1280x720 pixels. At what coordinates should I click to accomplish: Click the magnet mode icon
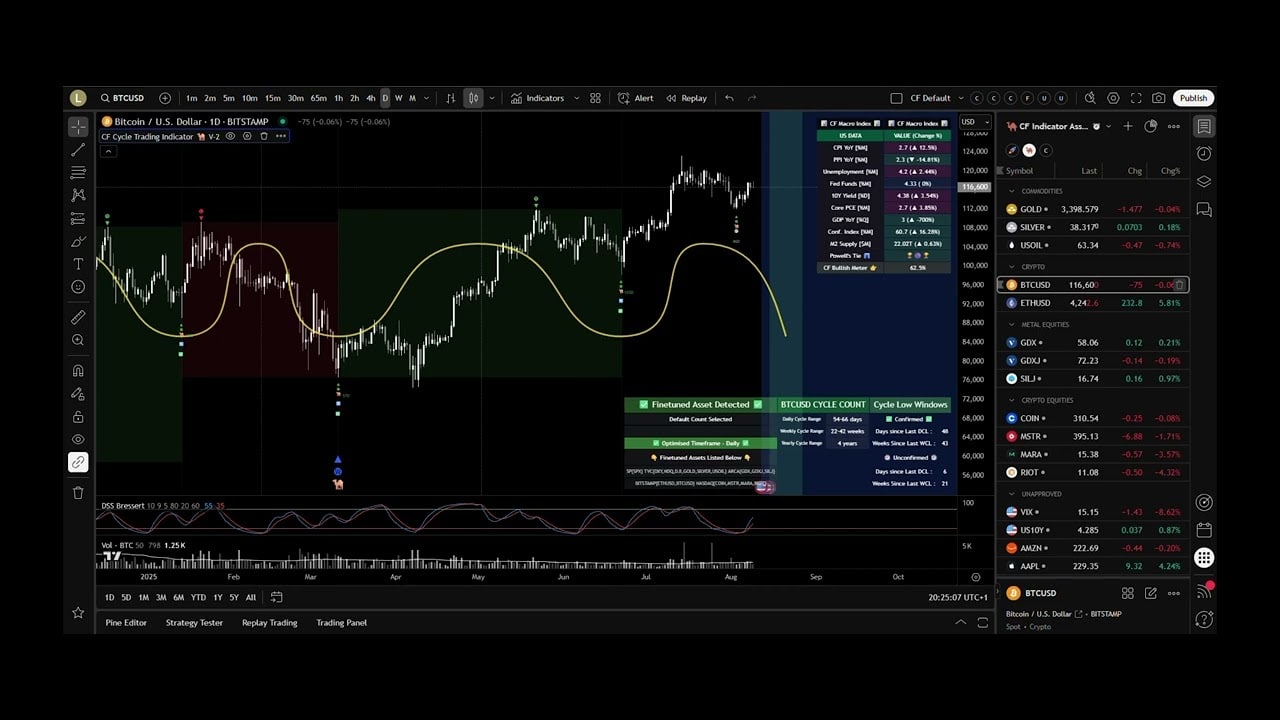tap(78, 371)
